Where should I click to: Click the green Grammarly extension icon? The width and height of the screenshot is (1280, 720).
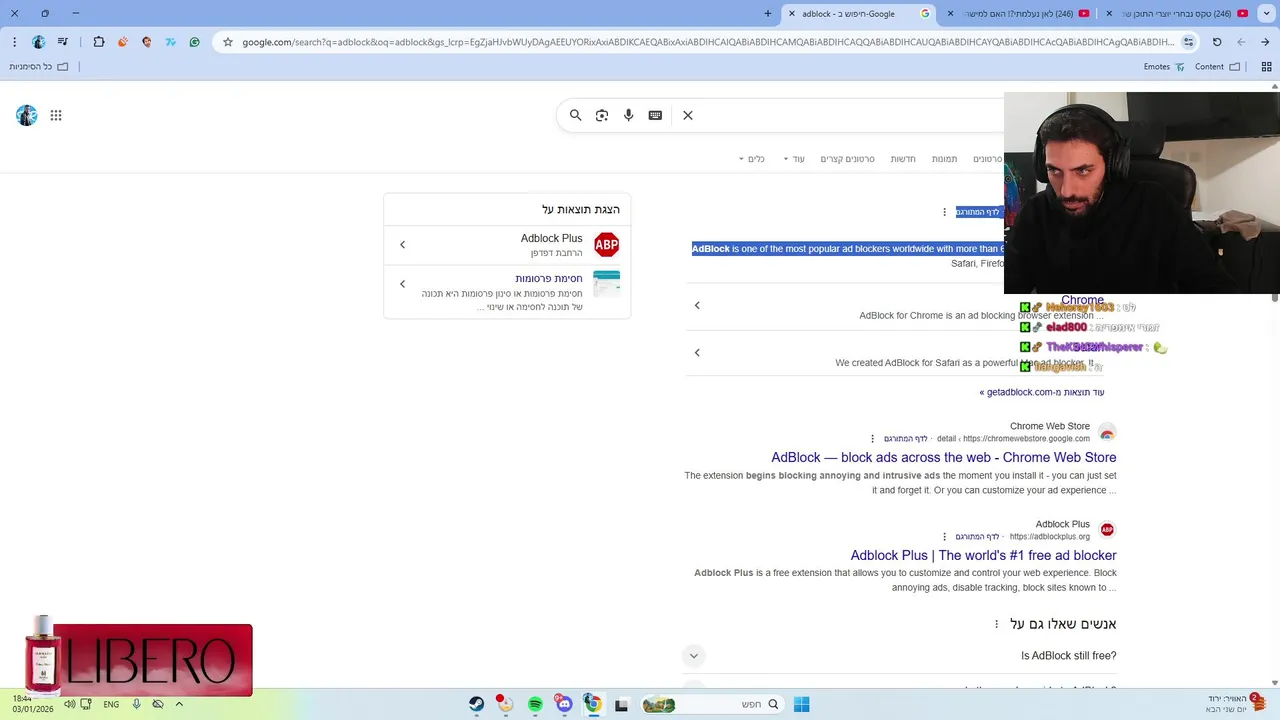click(194, 42)
